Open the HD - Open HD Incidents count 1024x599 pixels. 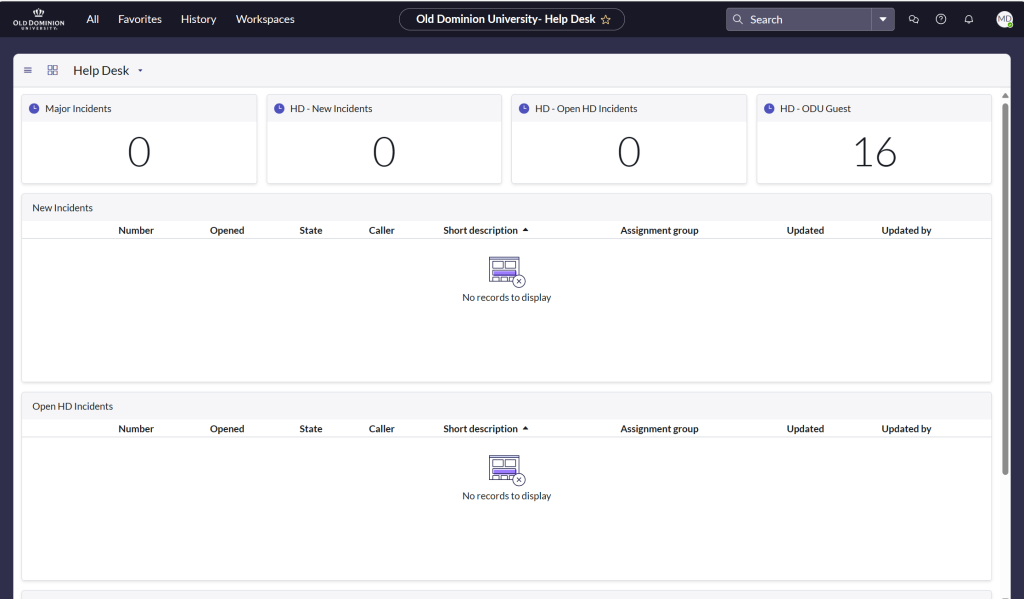[x=629, y=152]
